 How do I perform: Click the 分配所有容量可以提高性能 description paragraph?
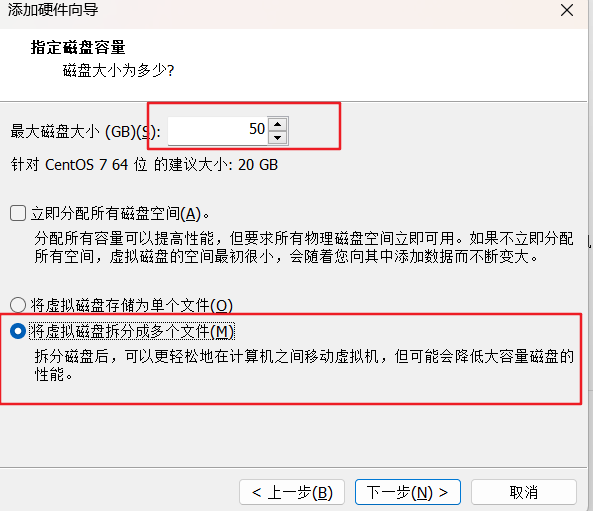pyautogui.click(x=304, y=247)
